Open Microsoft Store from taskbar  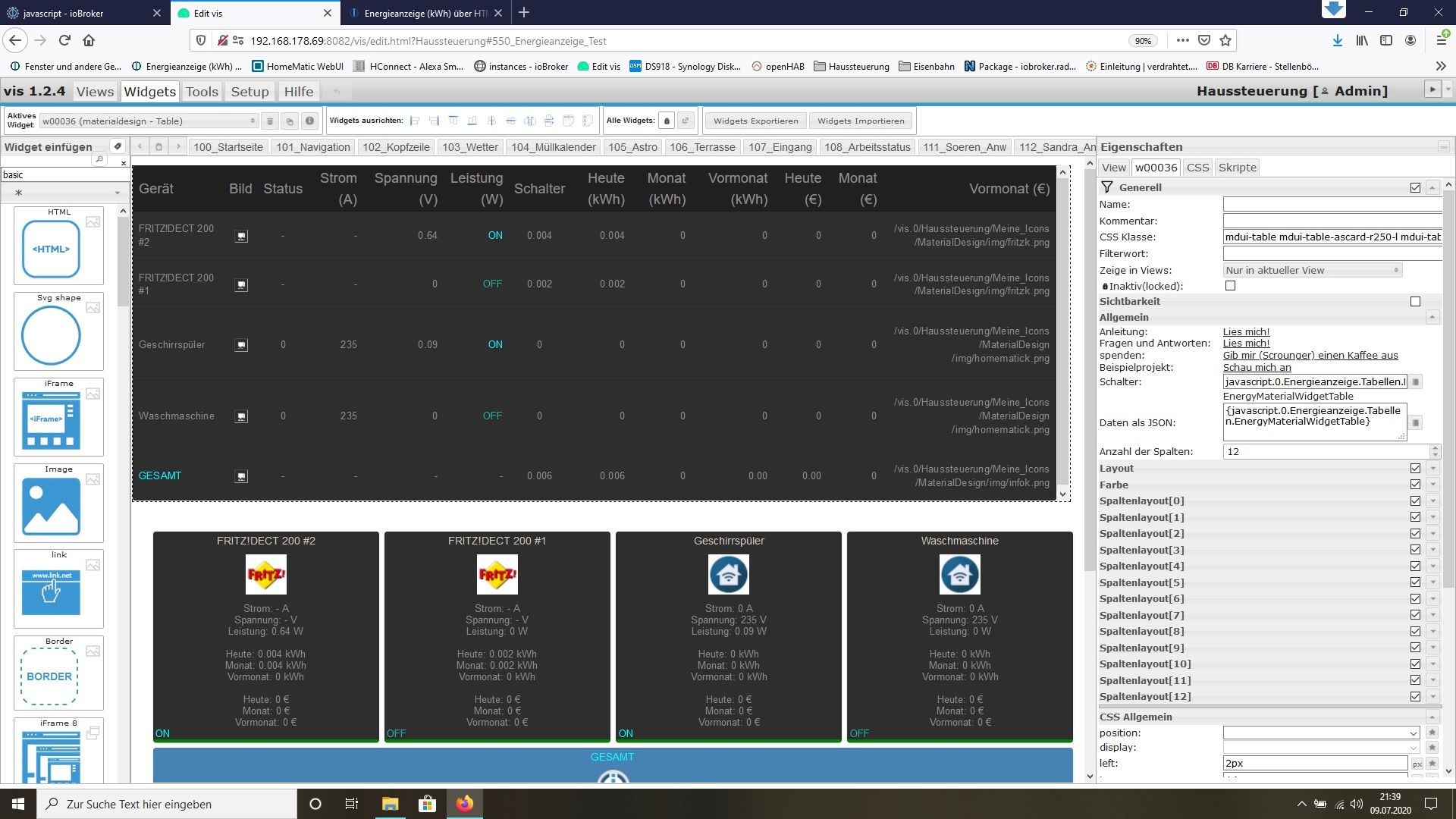(x=427, y=804)
